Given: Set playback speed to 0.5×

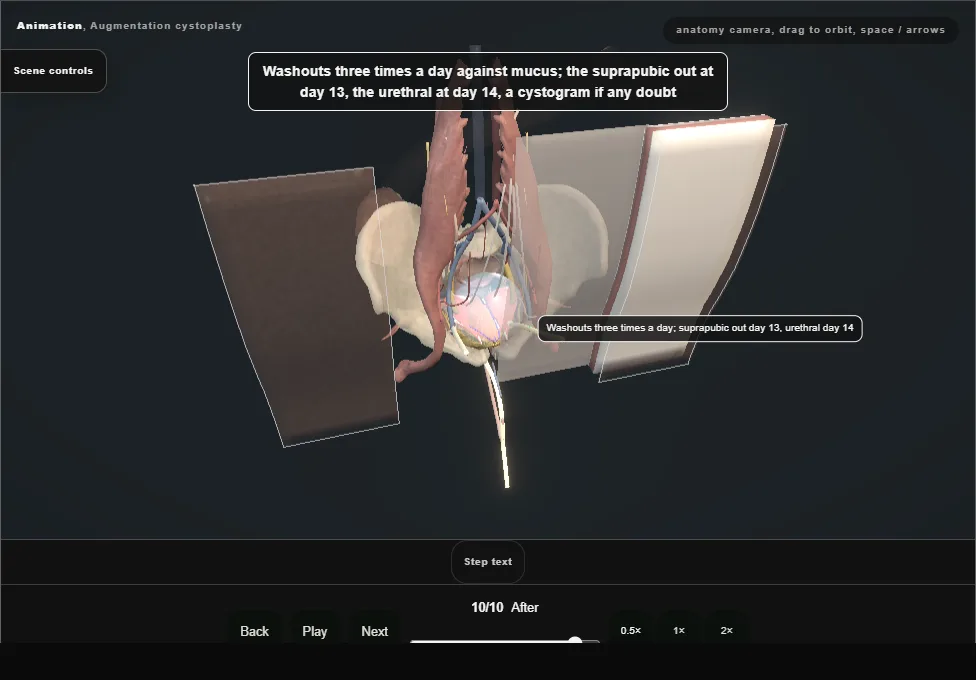Looking at the screenshot, I should [x=631, y=630].
